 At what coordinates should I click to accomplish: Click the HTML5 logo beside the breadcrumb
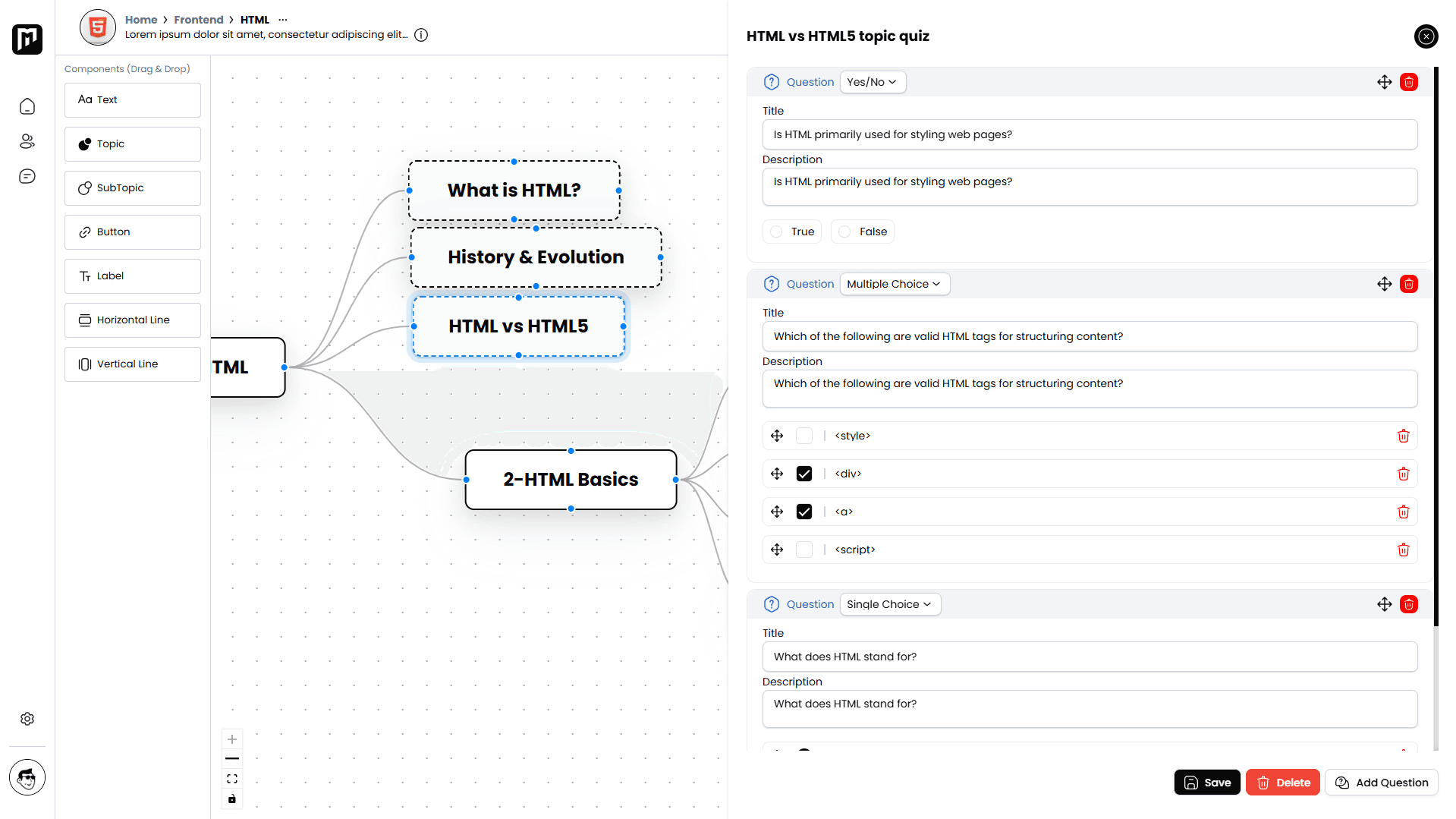click(x=97, y=27)
